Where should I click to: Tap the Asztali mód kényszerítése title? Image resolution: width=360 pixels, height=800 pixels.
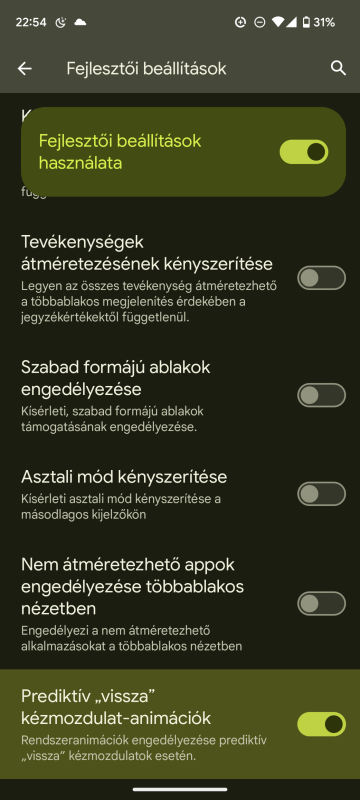tap(124, 478)
